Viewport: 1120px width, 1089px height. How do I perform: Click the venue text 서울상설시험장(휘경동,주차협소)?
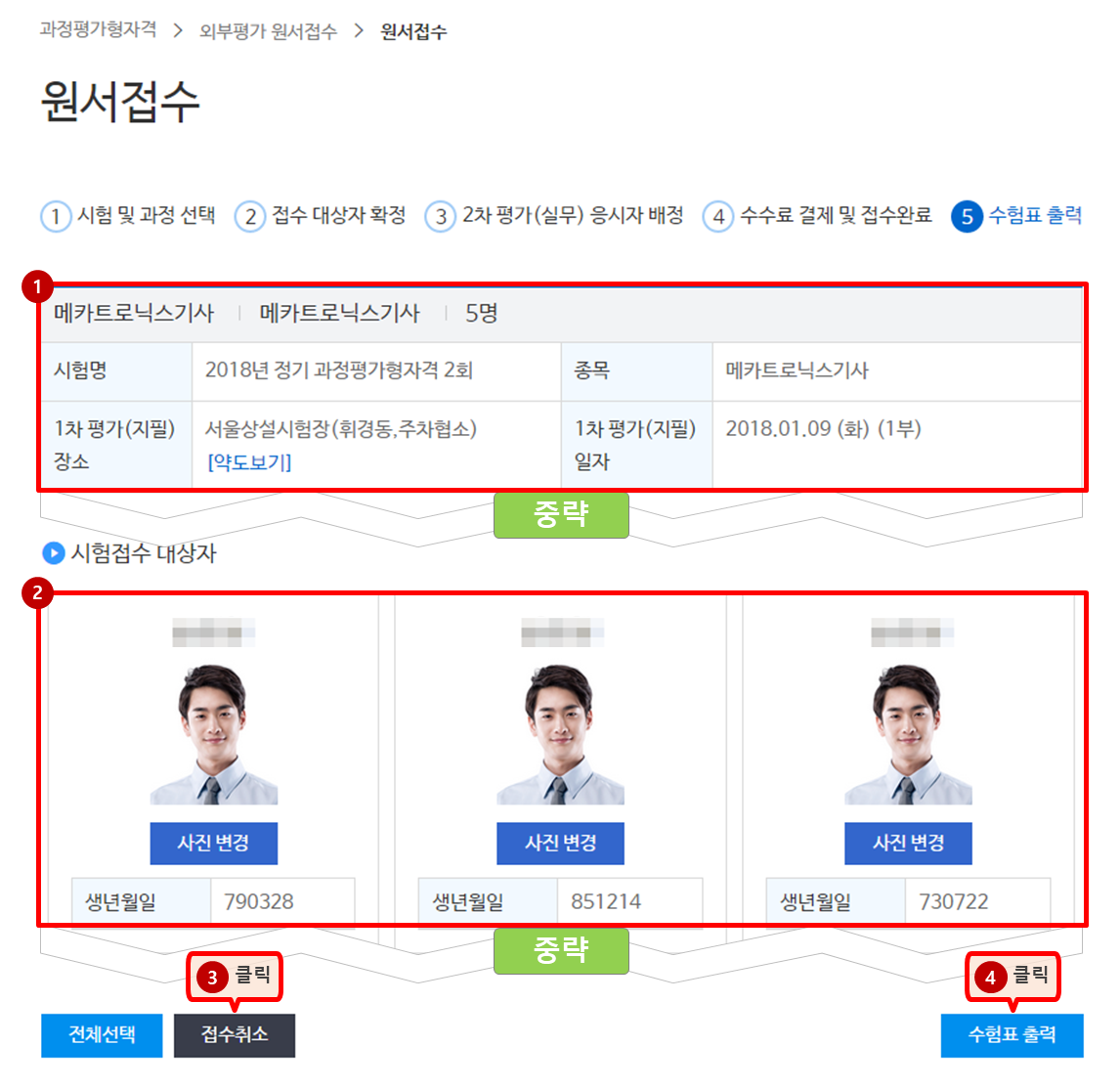click(x=341, y=429)
